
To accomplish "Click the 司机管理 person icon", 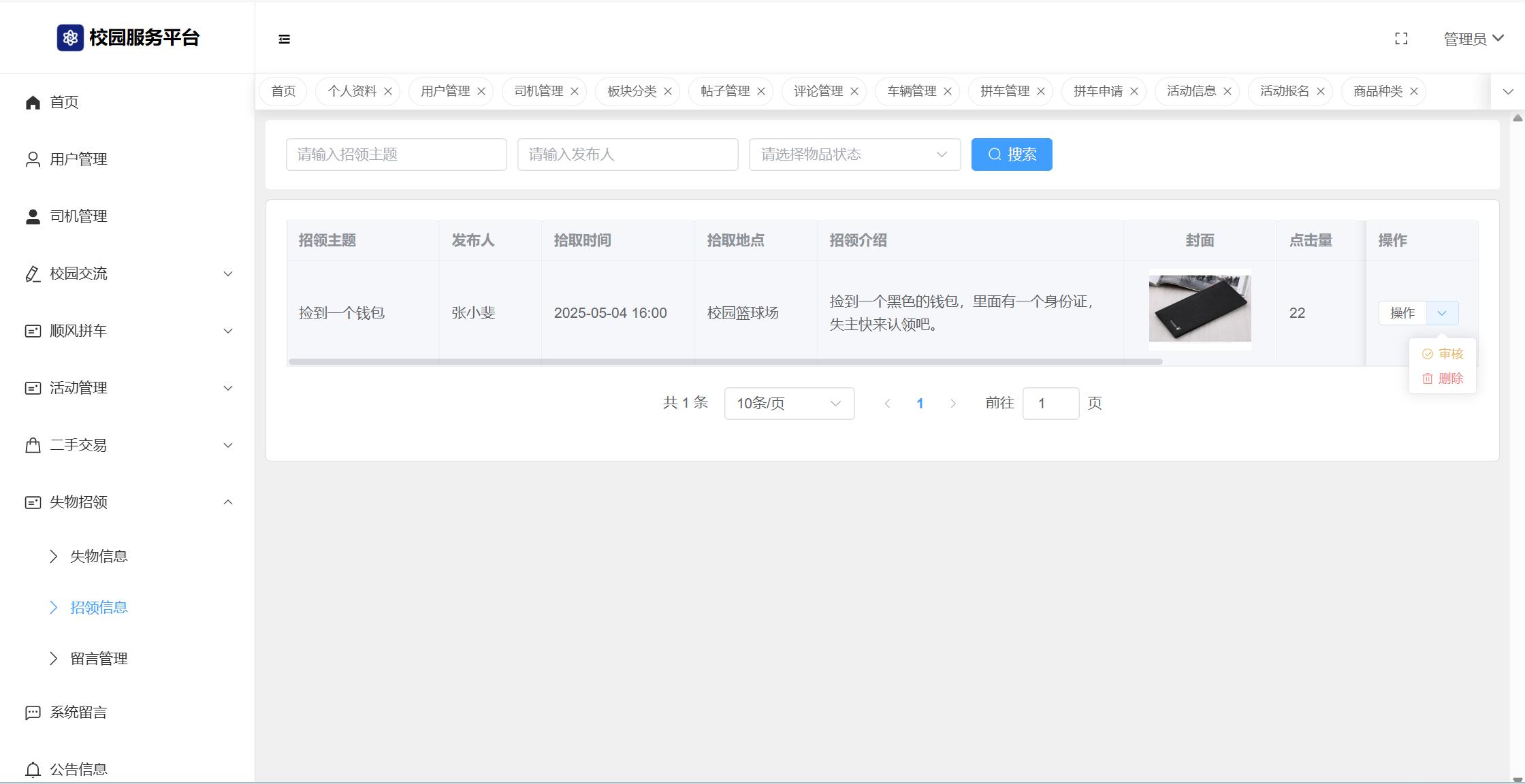I will [33, 216].
